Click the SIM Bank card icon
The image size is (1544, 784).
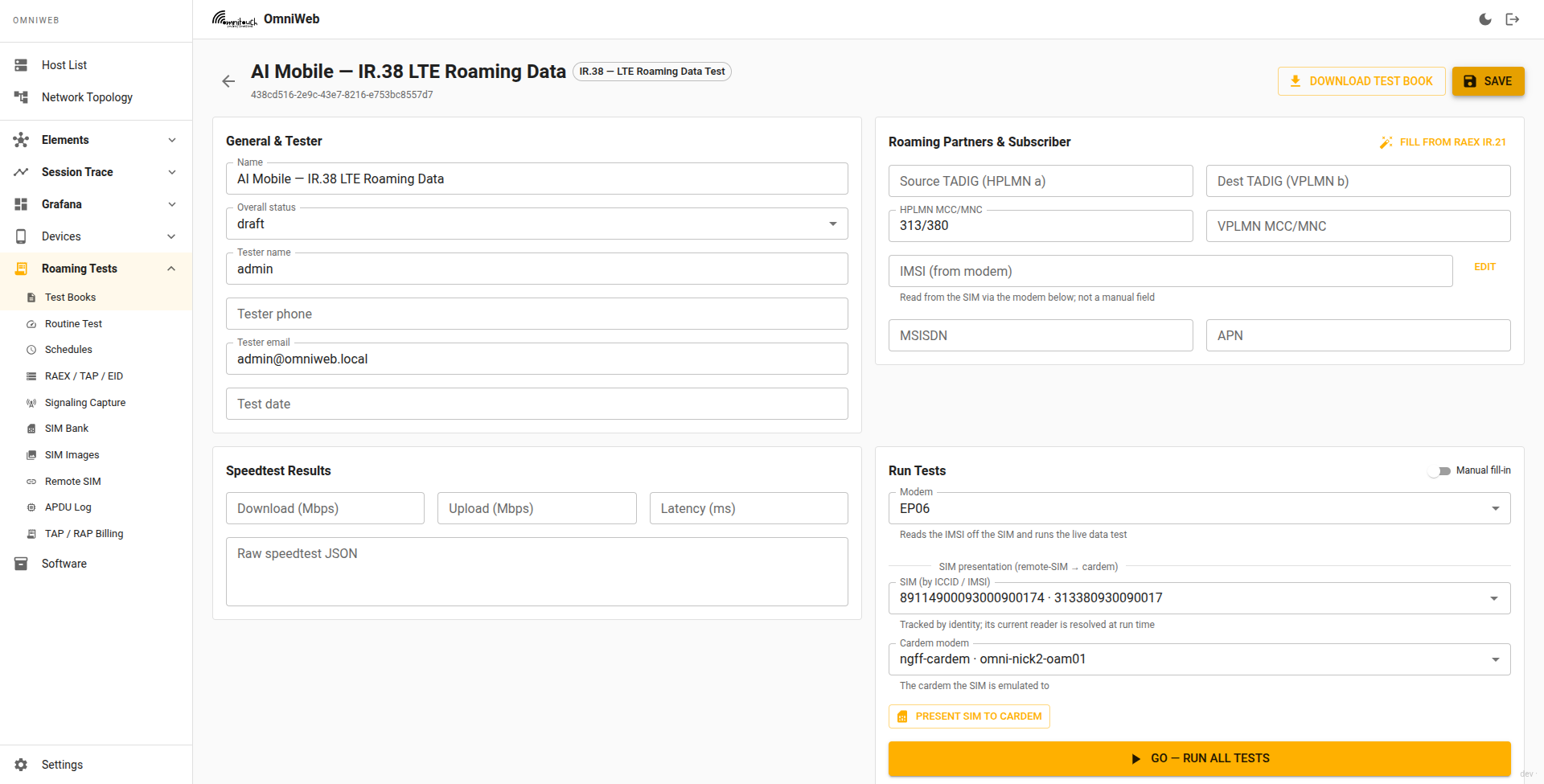coord(31,429)
